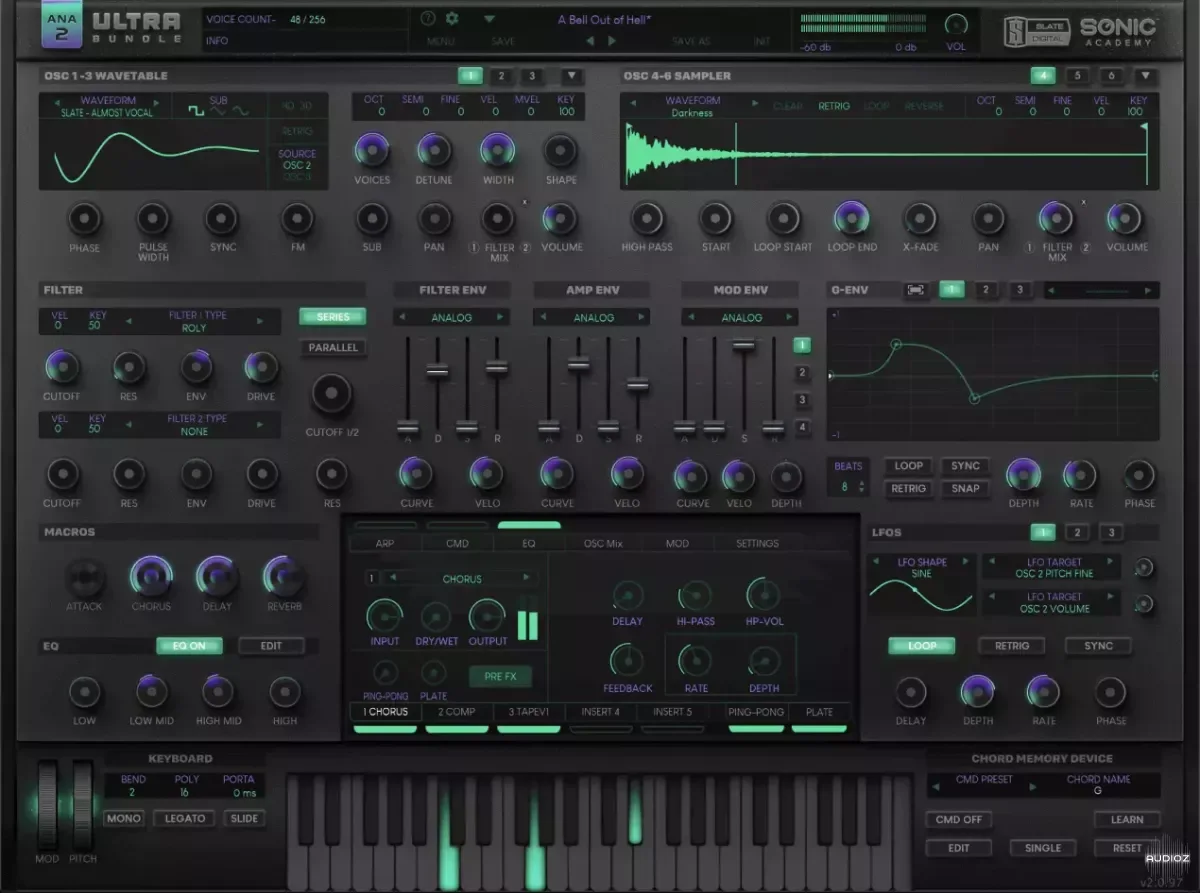The width and height of the screenshot is (1200, 893).
Task: Open the settings gear in the preset bar
Action: tap(451, 18)
